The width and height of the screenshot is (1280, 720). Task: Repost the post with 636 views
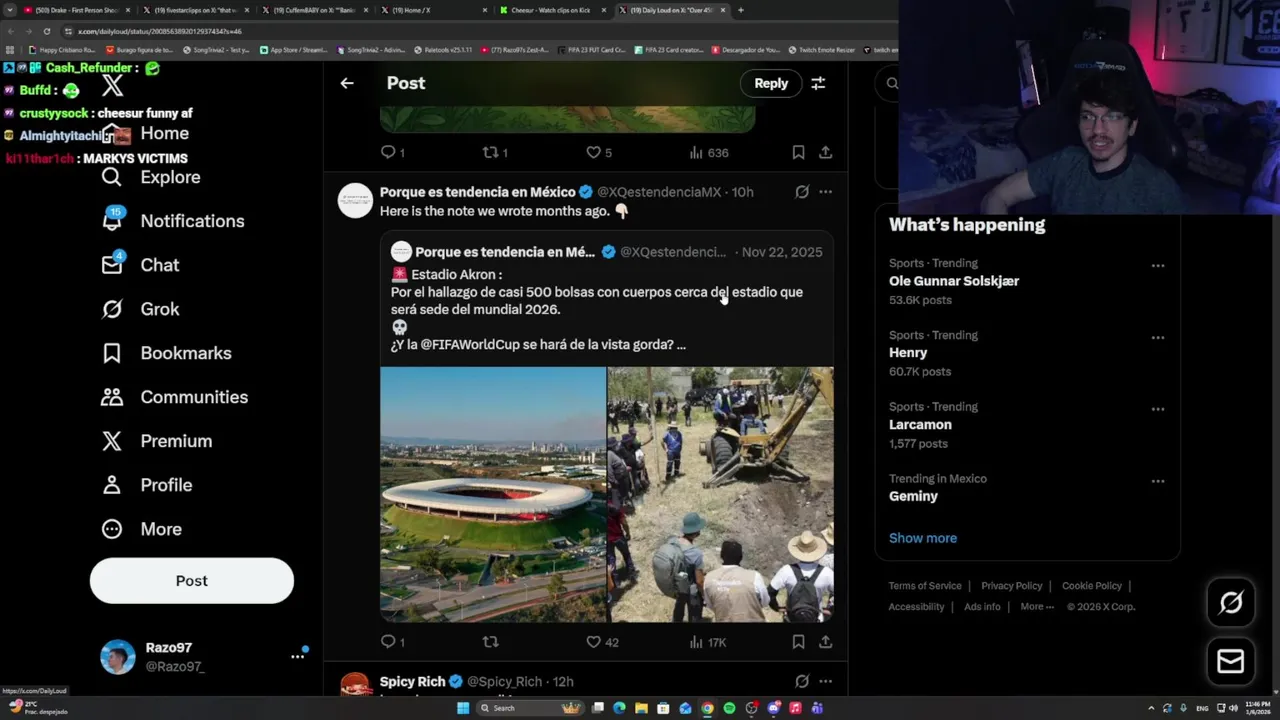pos(490,152)
